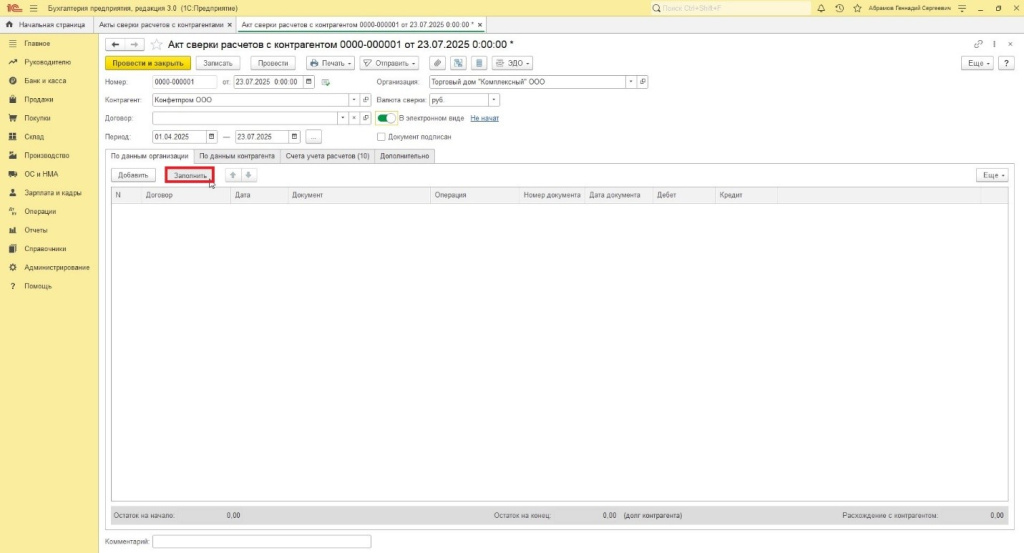Add document to favorites star beside title
Image resolution: width=1024 pixels, height=553 pixels.
tap(156, 44)
